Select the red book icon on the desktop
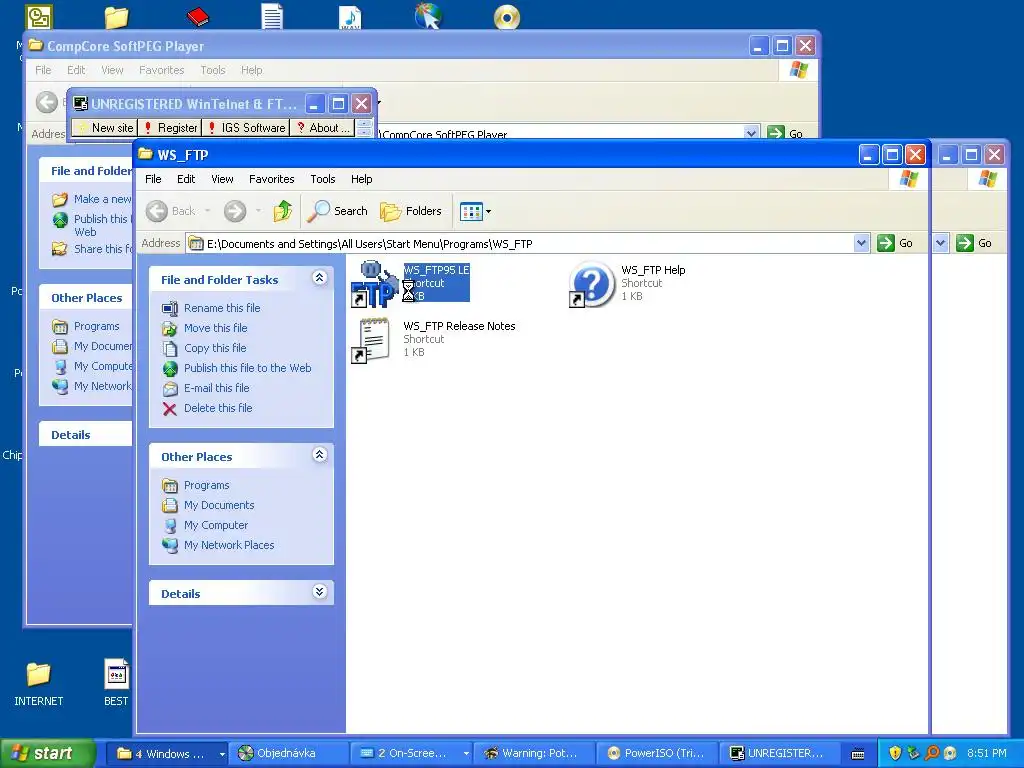This screenshot has height=768, width=1024. point(197,16)
